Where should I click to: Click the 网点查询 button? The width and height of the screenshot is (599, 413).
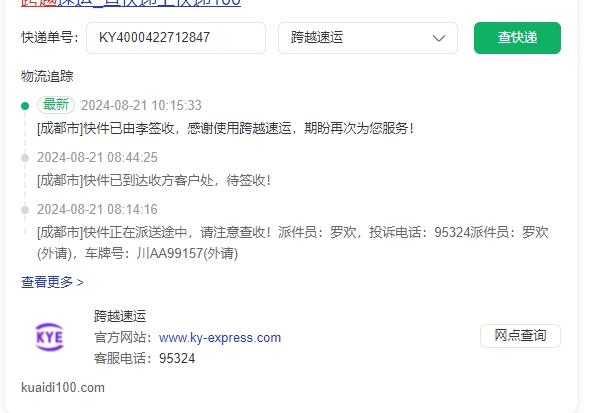[x=520, y=336]
